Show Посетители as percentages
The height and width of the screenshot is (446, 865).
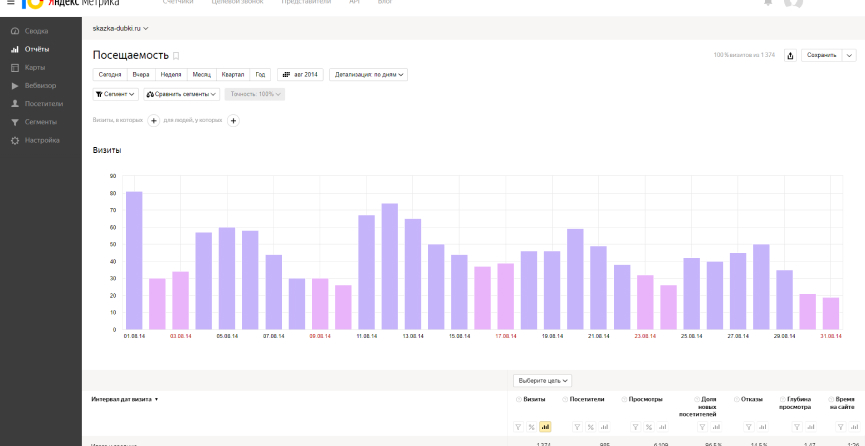pos(591,427)
